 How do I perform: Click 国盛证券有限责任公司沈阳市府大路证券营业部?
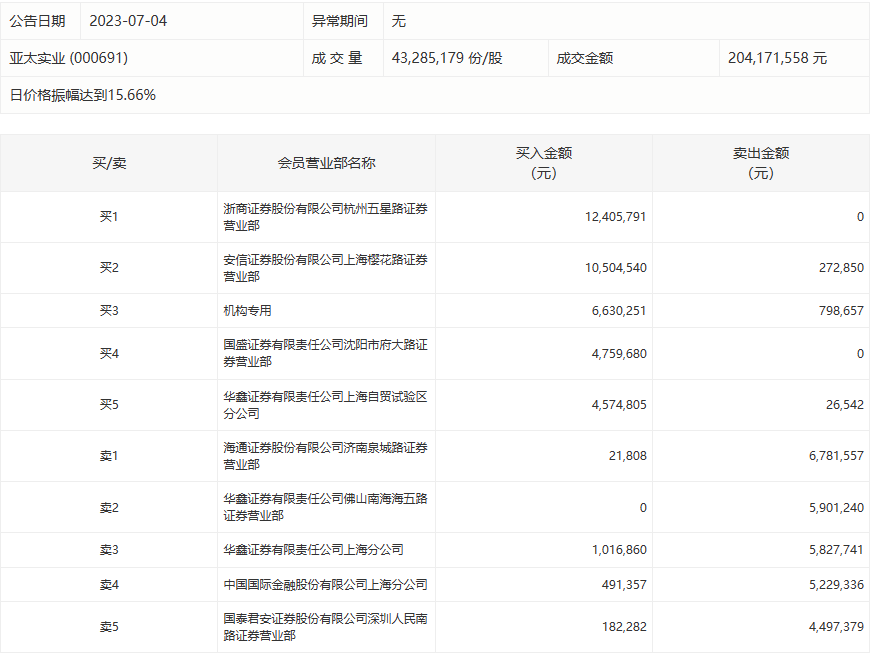(x=325, y=354)
